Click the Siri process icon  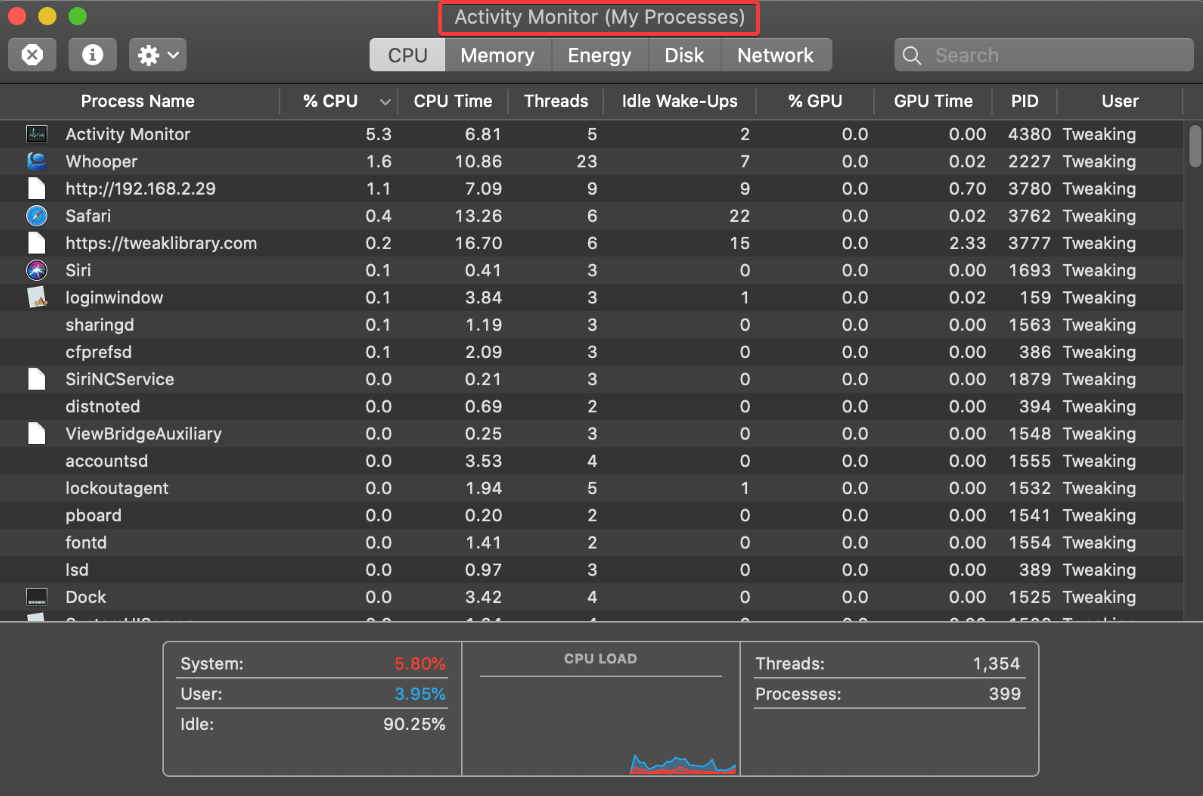point(36,270)
